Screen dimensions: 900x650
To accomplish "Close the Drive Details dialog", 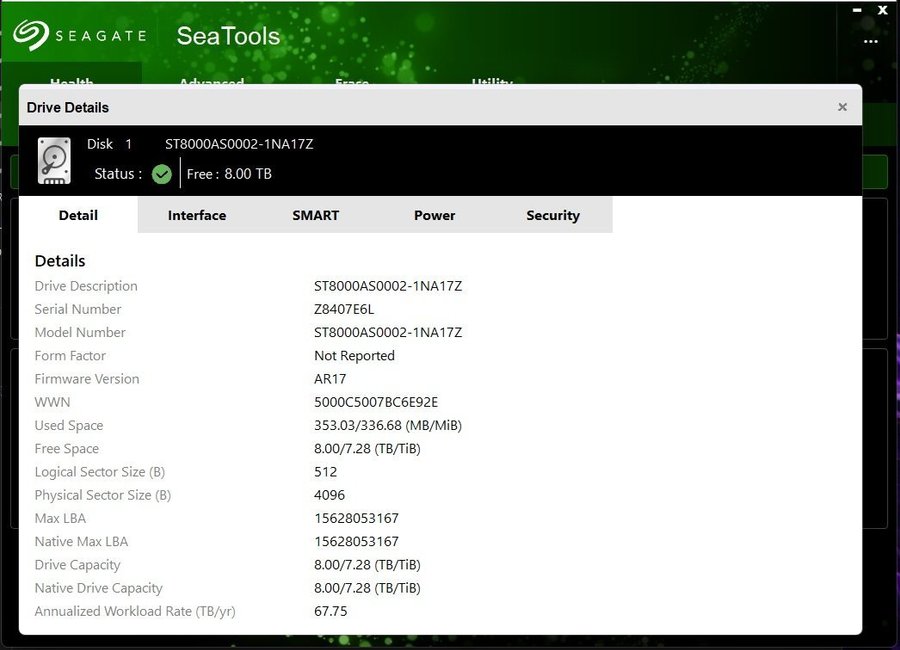I will tap(842, 107).
